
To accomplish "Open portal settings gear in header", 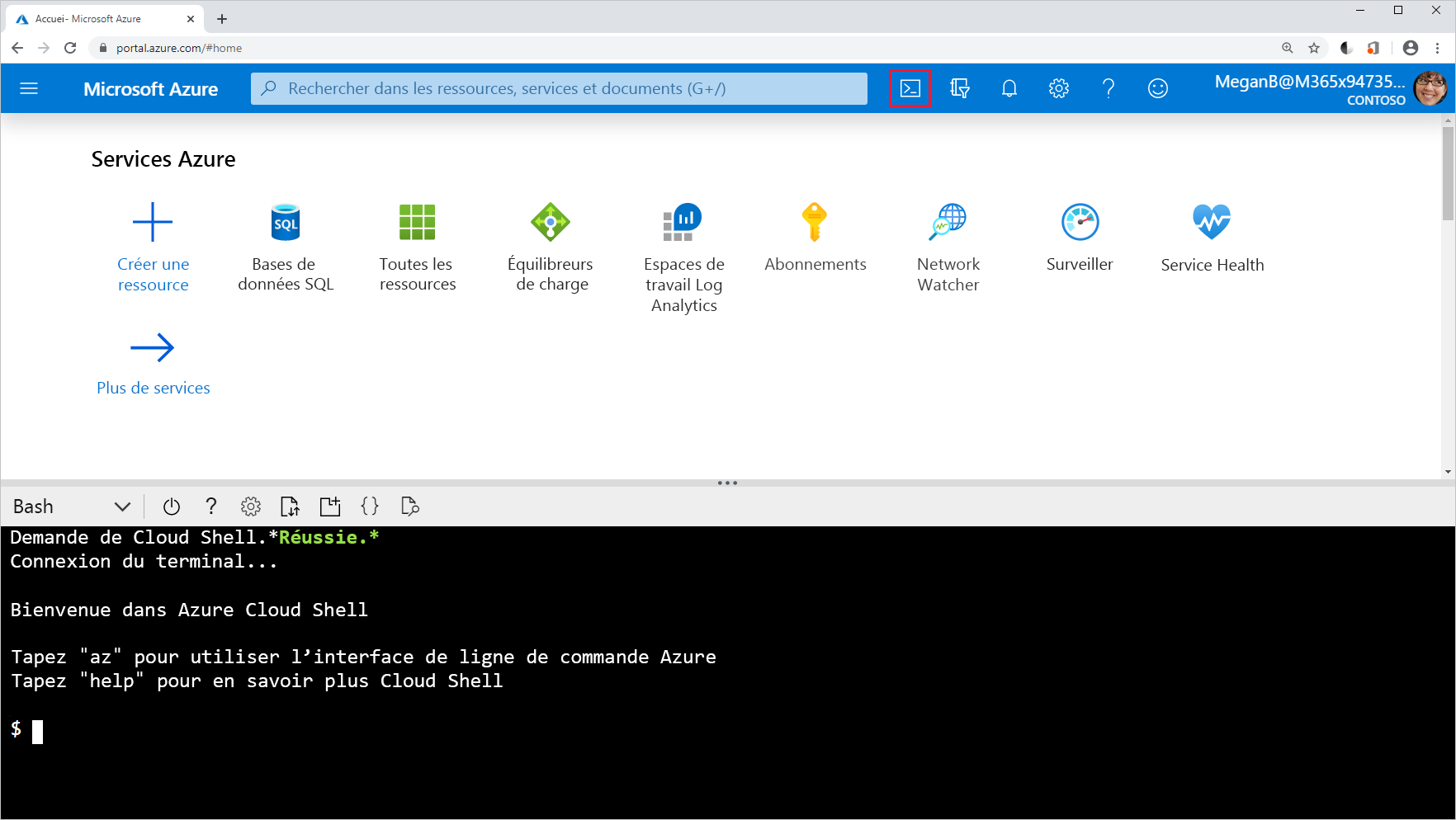I will tap(1058, 88).
